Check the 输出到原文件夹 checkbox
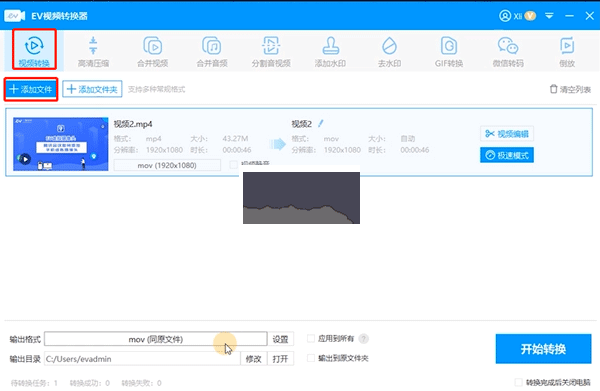The width and height of the screenshot is (600, 391). pyautogui.click(x=311, y=358)
